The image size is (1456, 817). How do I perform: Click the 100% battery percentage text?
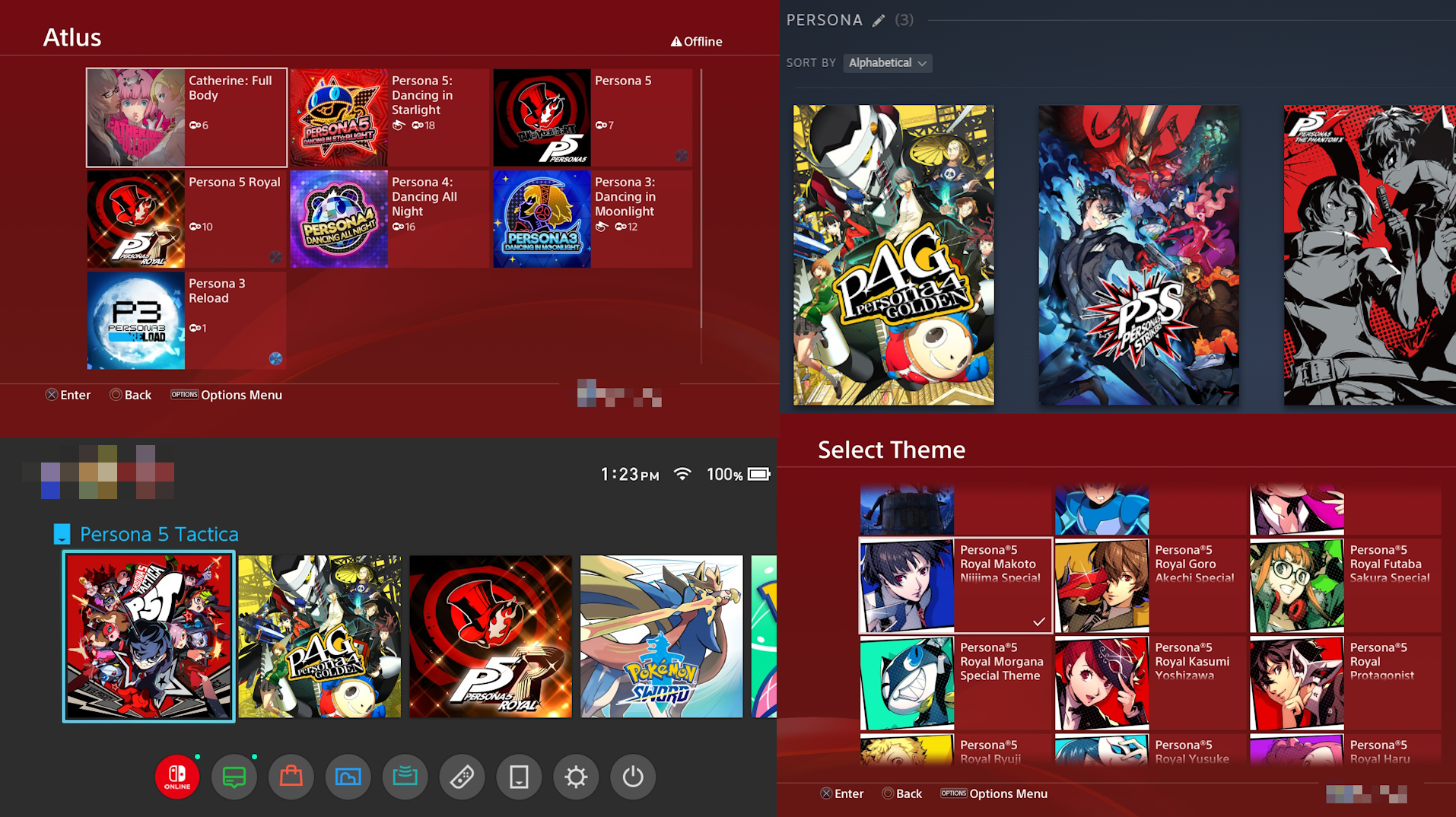click(724, 475)
